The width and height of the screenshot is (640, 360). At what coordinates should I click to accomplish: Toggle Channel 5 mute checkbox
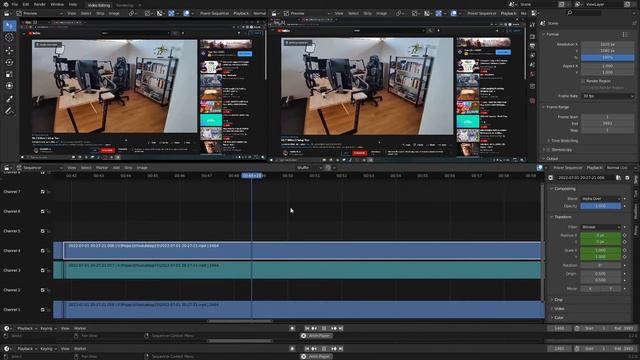click(x=42, y=231)
